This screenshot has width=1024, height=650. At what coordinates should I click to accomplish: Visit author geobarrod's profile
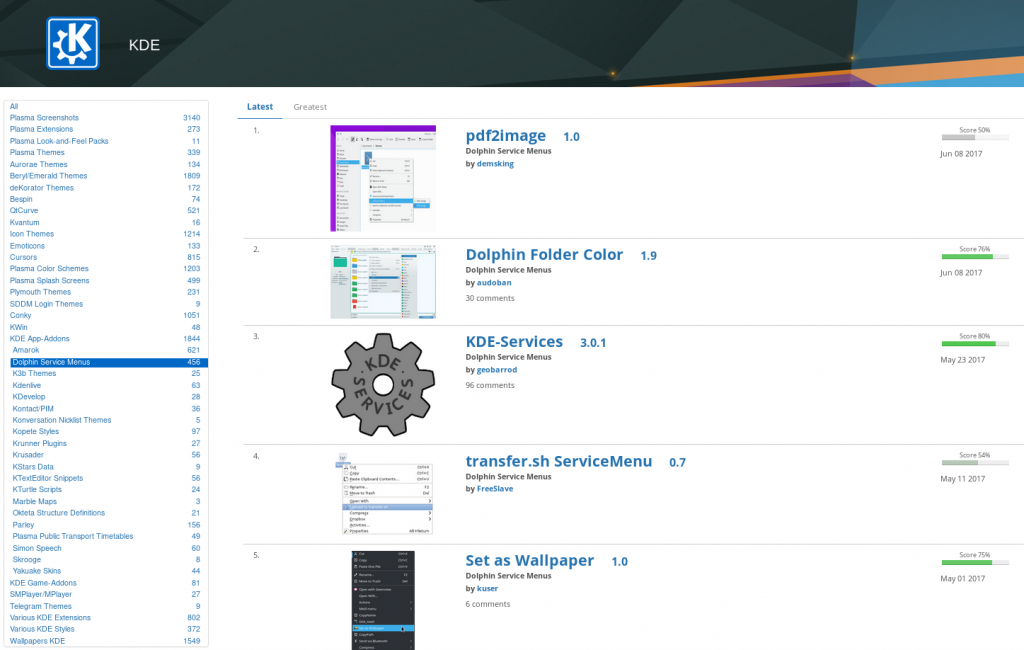point(496,370)
